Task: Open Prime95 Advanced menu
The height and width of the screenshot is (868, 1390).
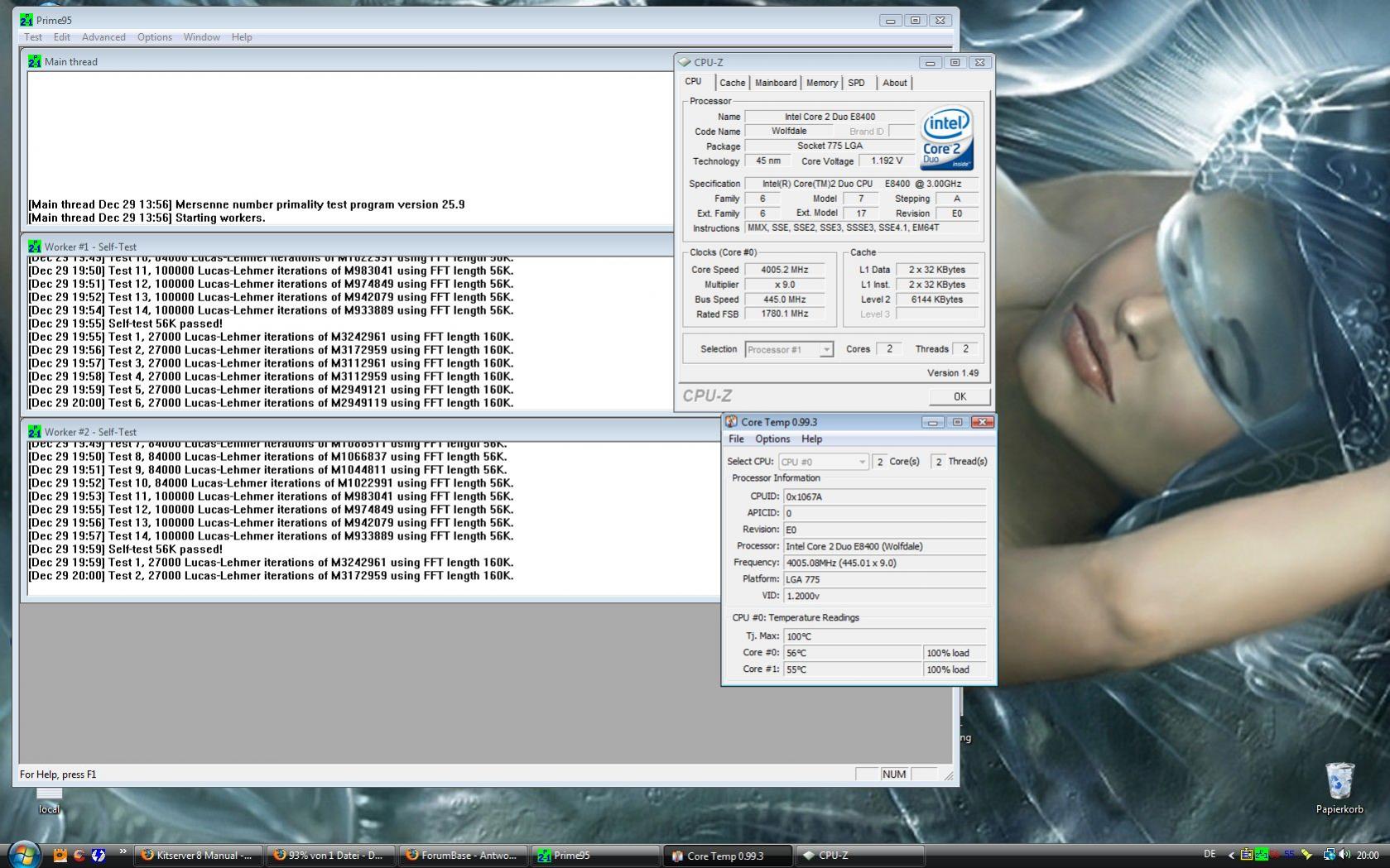Action: coord(103,37)
